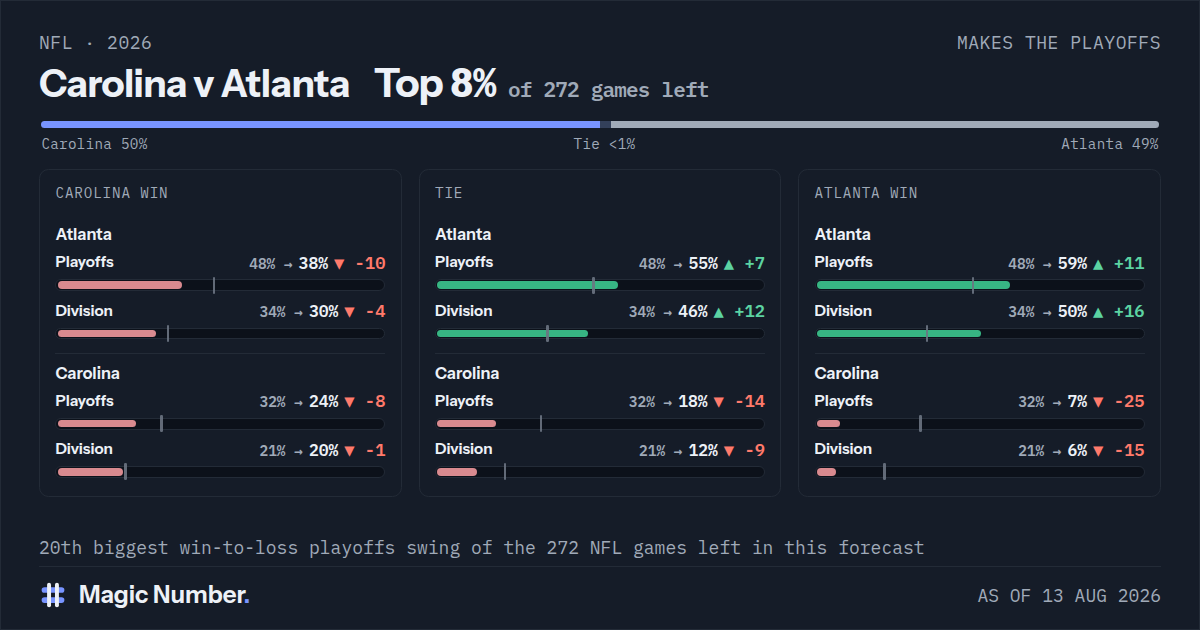Click the green up arrow beside Tie Division +12
The height and width of the screenshot is (630, 1200).
point(718,312)
